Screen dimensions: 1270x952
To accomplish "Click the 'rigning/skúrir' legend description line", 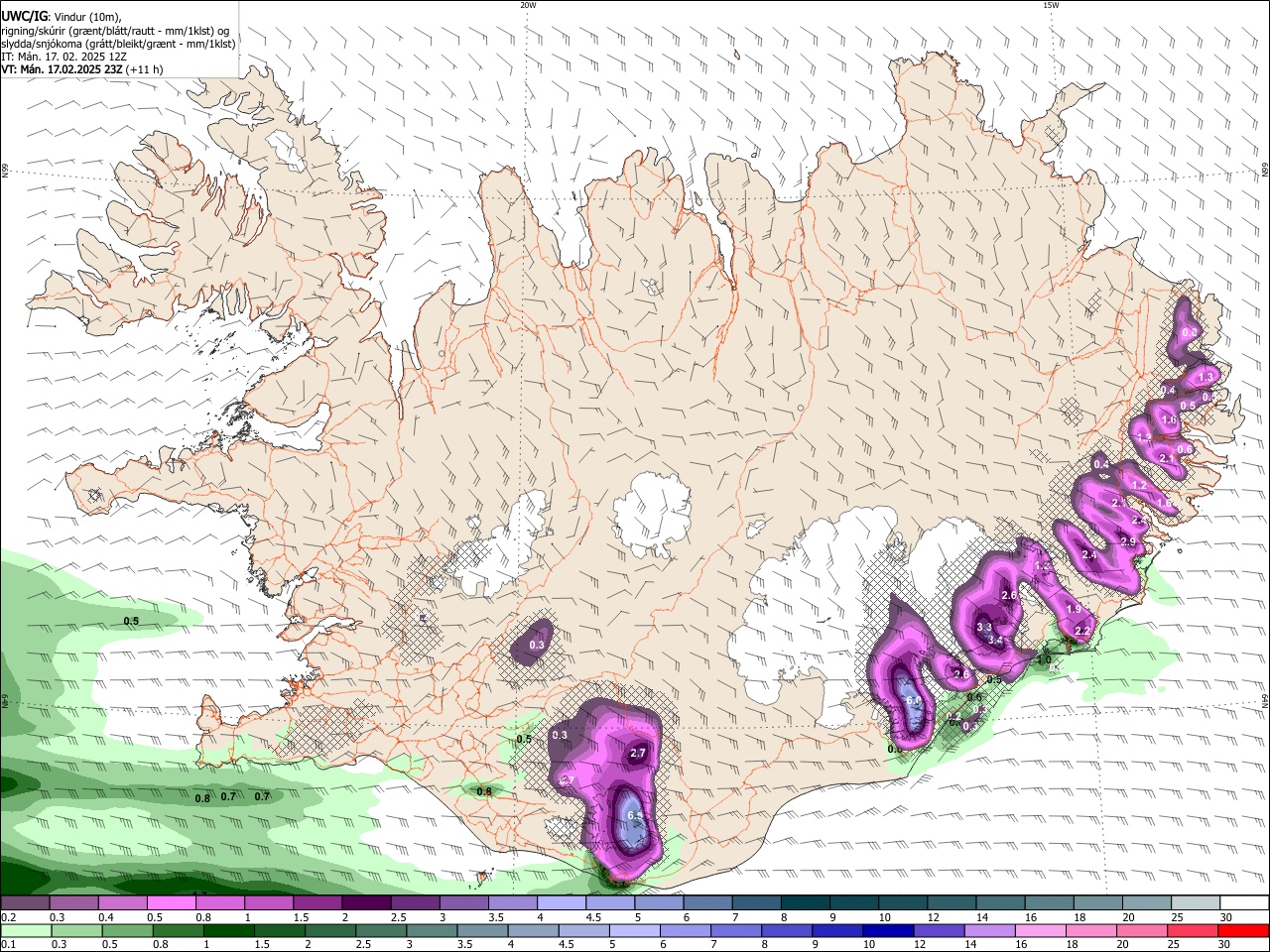I will [x=115, y=30].
